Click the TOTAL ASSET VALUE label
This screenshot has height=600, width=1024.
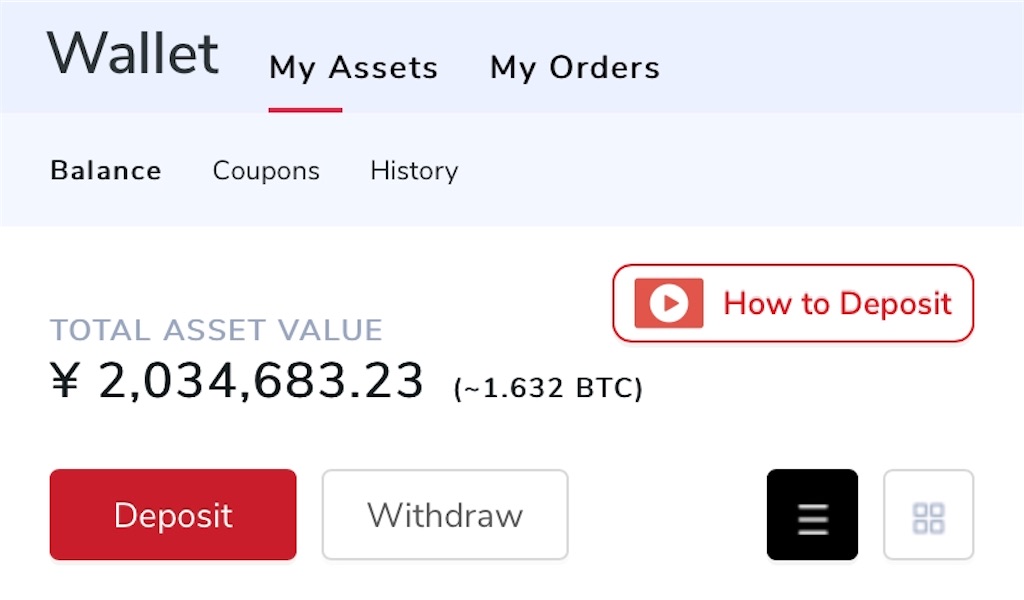(216, 330)
